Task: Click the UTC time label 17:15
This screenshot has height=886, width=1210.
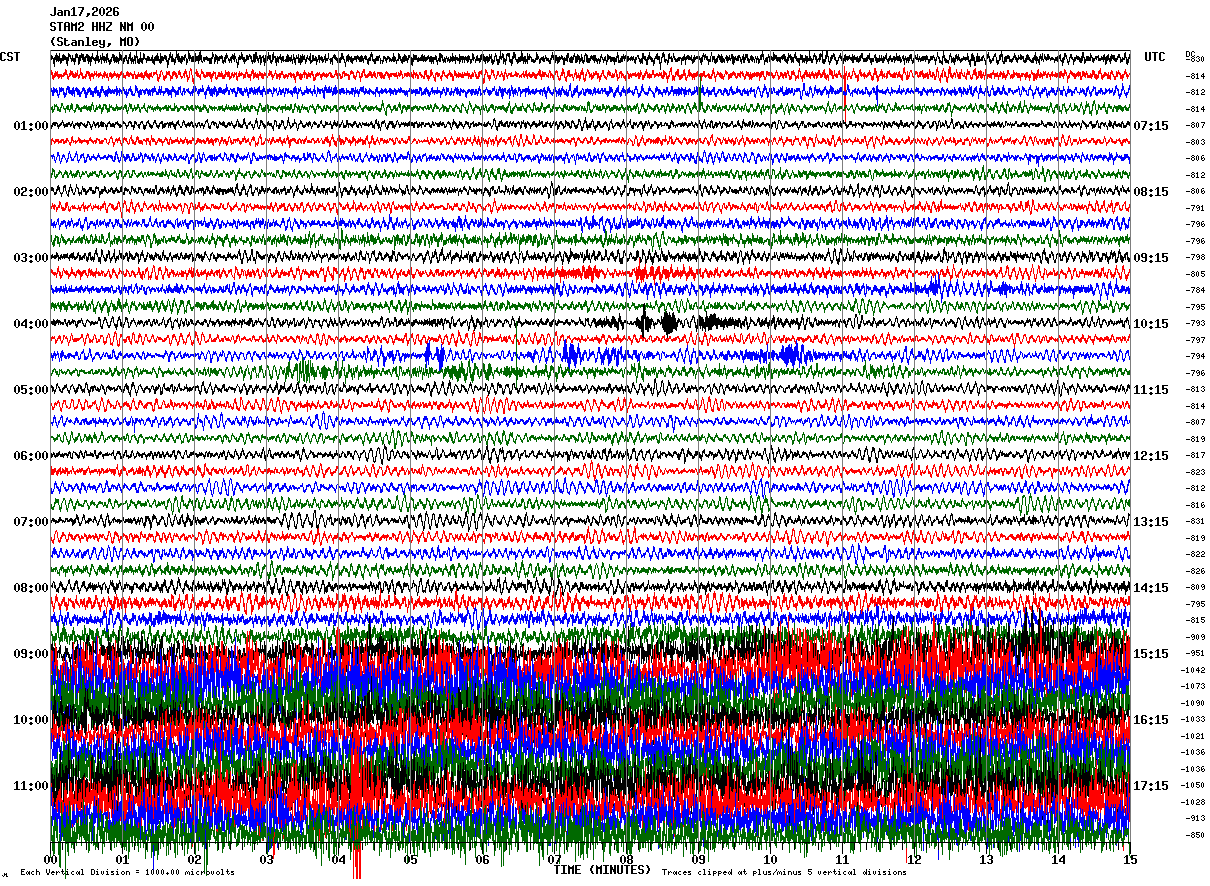Action: tap(1151, 786)
